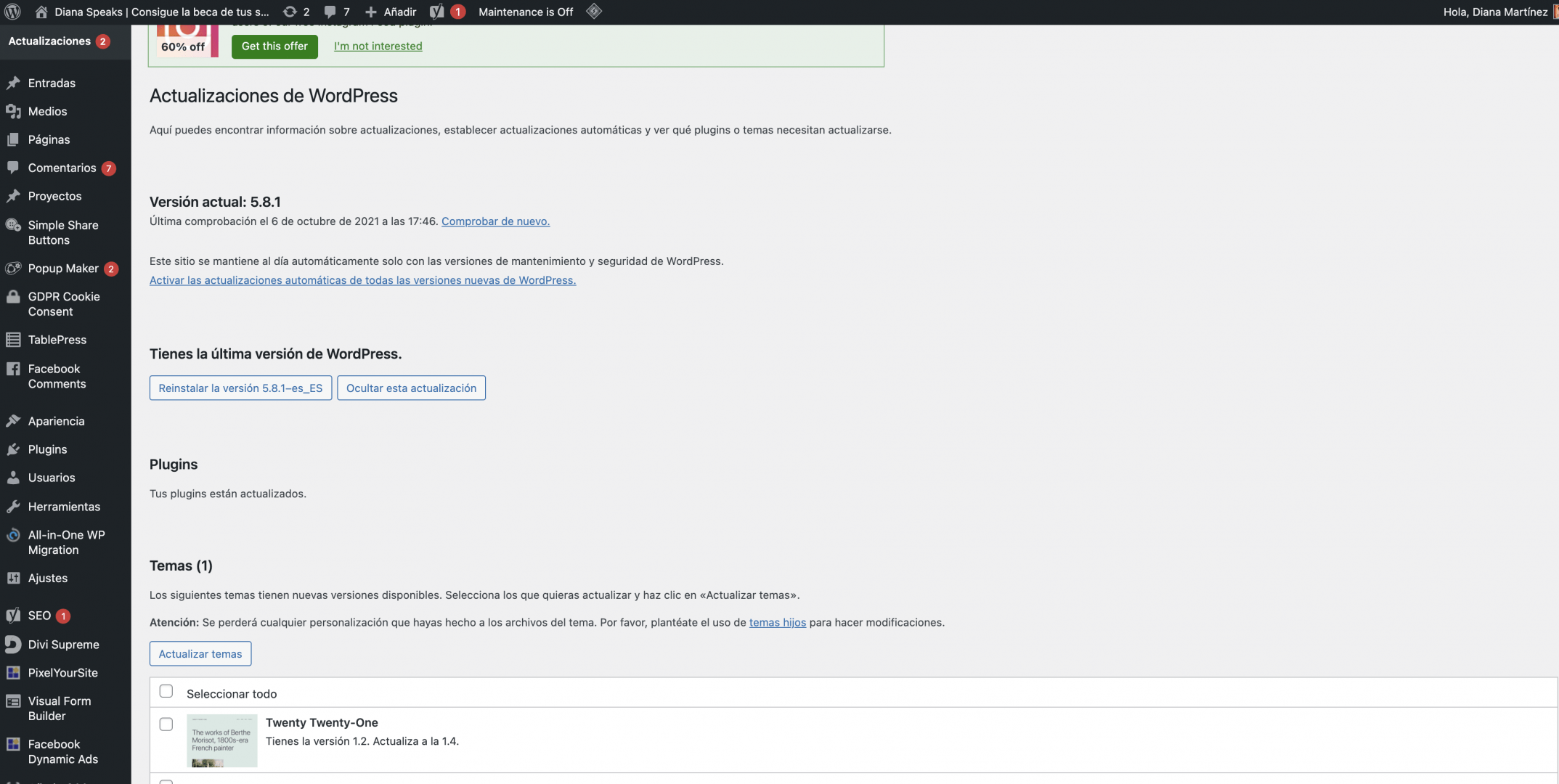1559x784 pixels.
Task: Click the PixelYourSite icon in sidebar
Action: [x=13, y=673]
